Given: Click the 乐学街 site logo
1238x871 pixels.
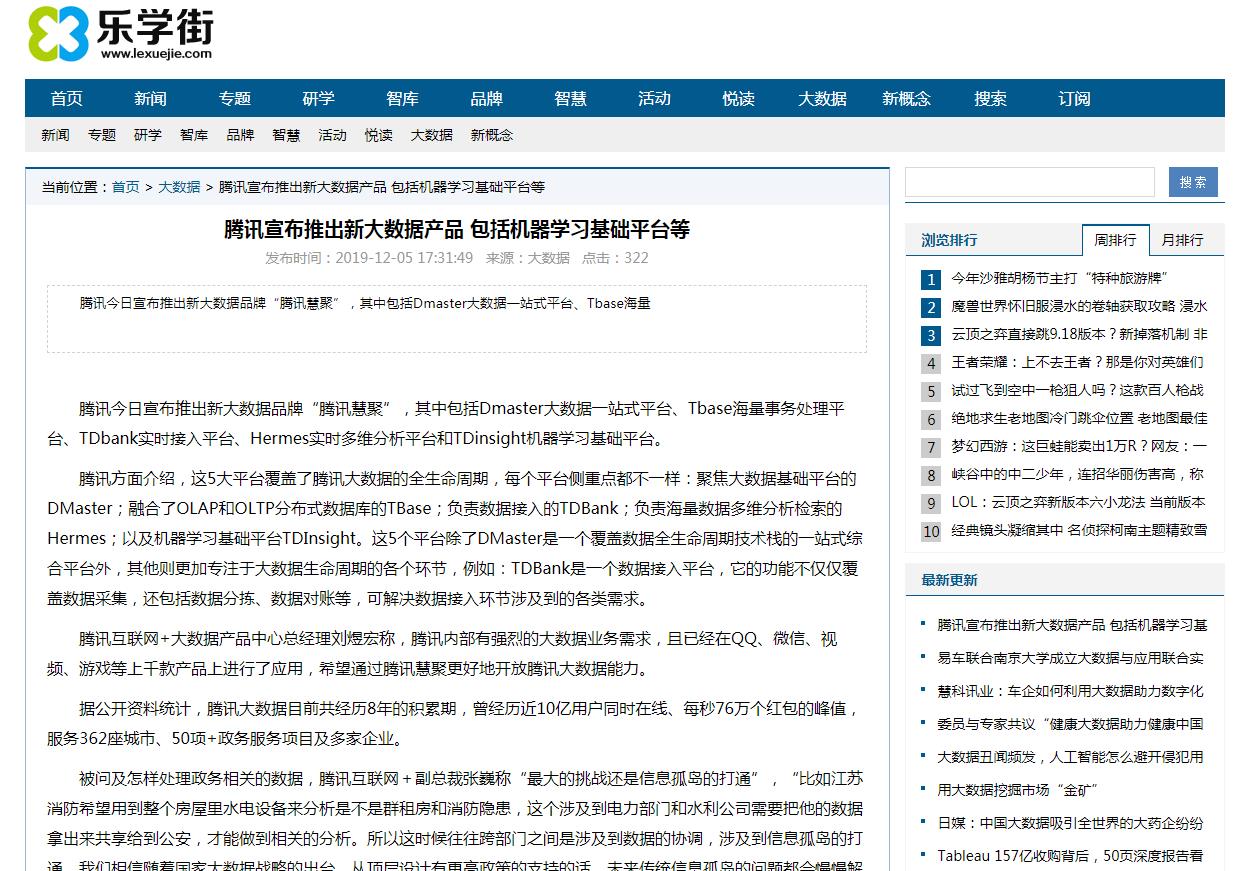Looking at the screenshot, I should tap(120, 33).
